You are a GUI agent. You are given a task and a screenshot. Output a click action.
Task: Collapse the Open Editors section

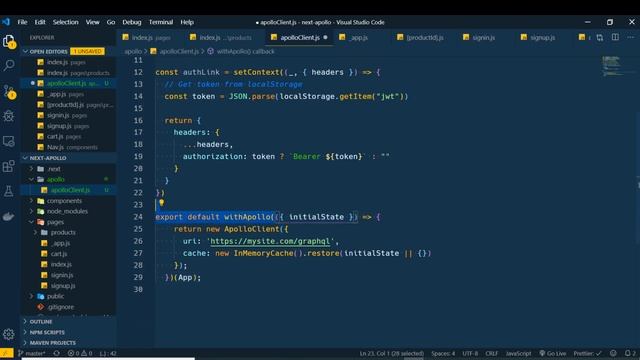tap(25, 51)
